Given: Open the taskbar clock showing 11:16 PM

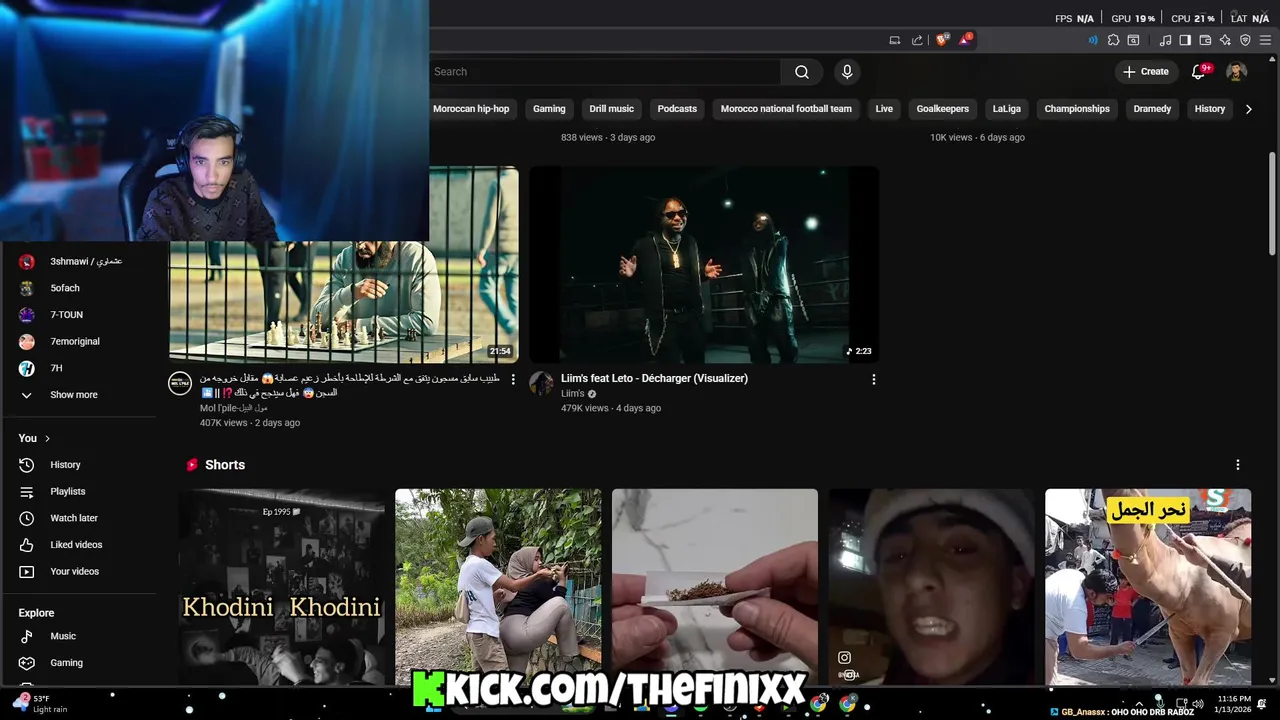Looking at the screenshot, I should click(x=1234, y=704).
